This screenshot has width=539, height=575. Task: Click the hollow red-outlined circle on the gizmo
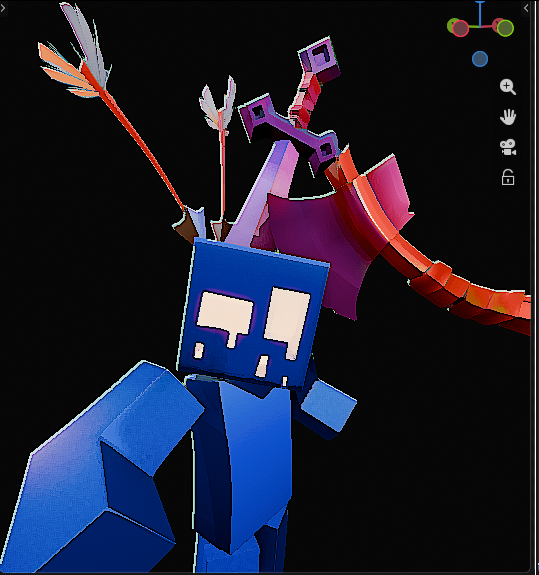pyautogui.click(x=460, y=28)
